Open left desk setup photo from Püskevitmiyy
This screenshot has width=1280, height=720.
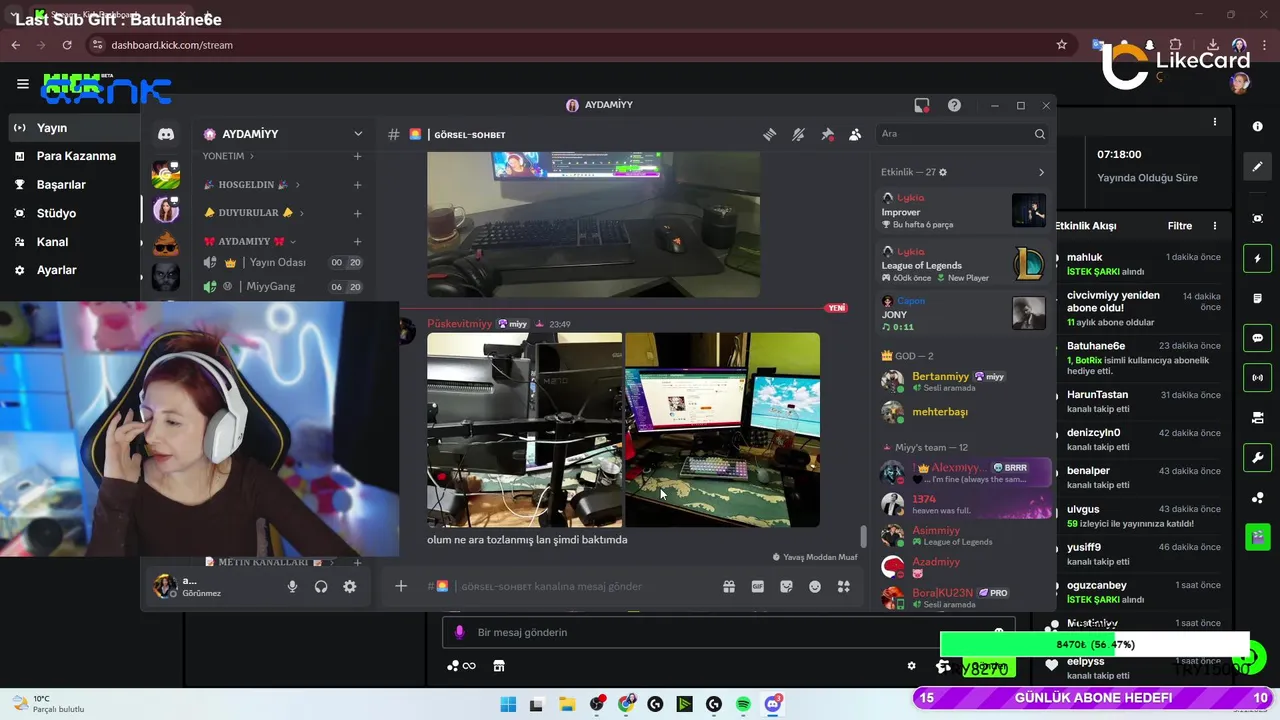(x=524, y=430)
